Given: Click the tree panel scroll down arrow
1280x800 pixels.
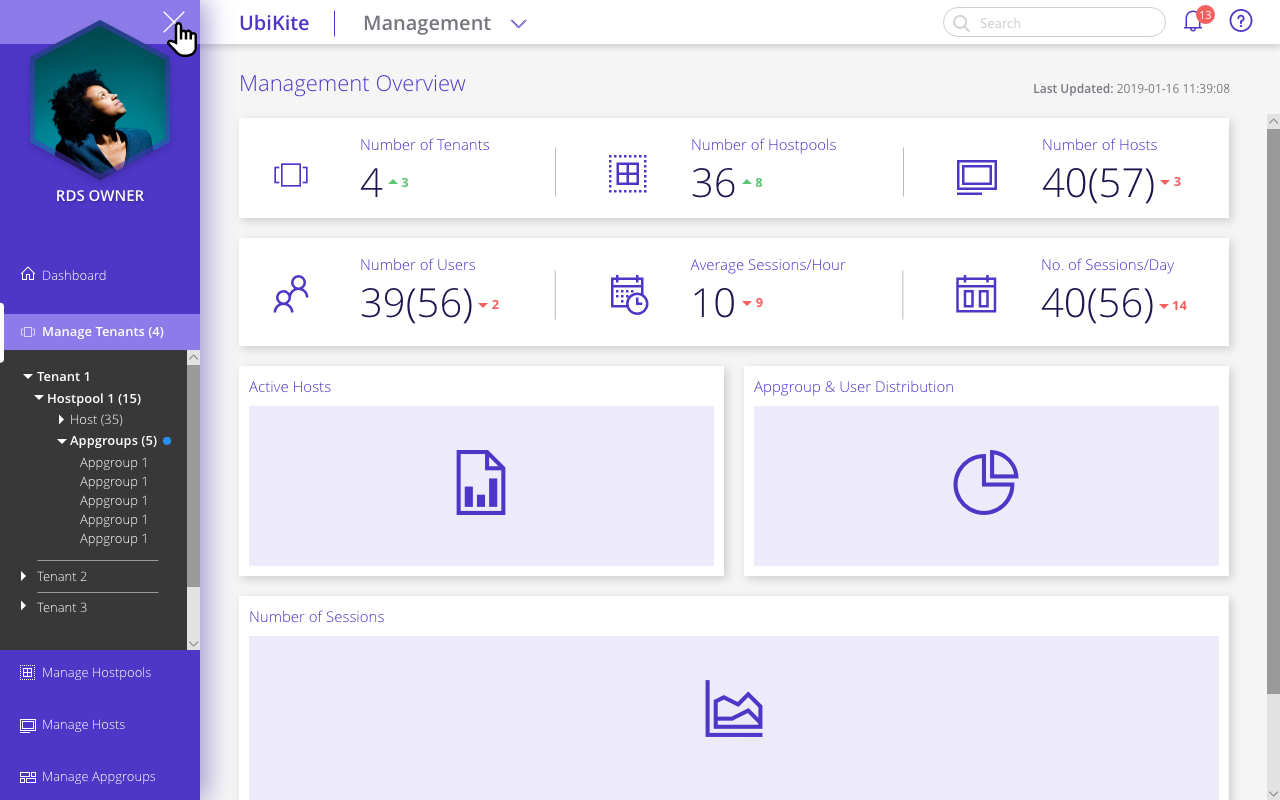Looking at the screenshot, I should (193, 643).
